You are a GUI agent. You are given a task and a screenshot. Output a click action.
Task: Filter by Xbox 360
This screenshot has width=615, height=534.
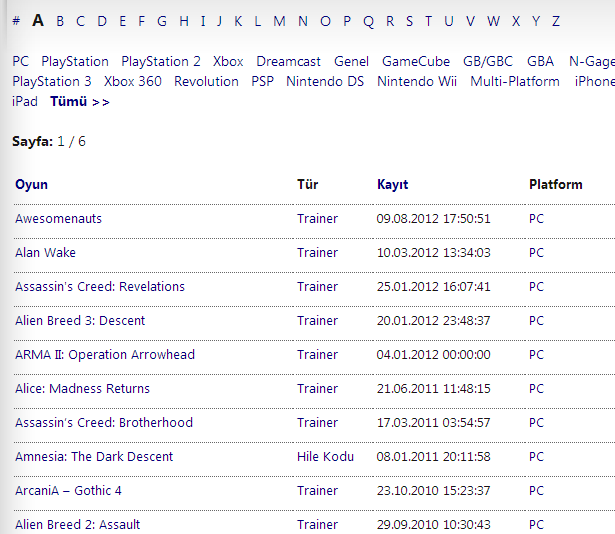(133, 81)
